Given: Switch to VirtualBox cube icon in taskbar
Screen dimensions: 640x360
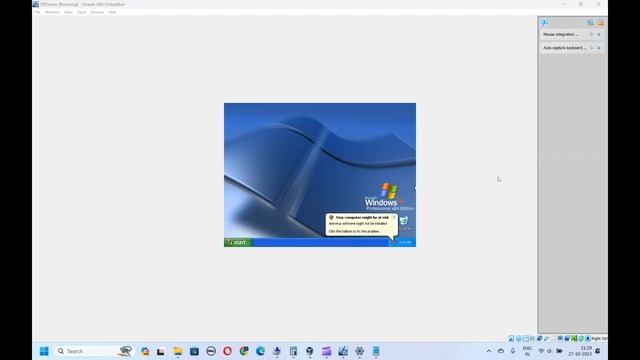Looking at the screenshot, I should tap(310, 351).
